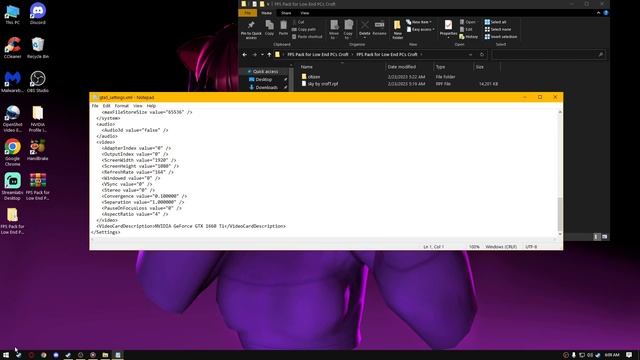
Task: Open Notepad's View menu
Action: click(138, 106)
